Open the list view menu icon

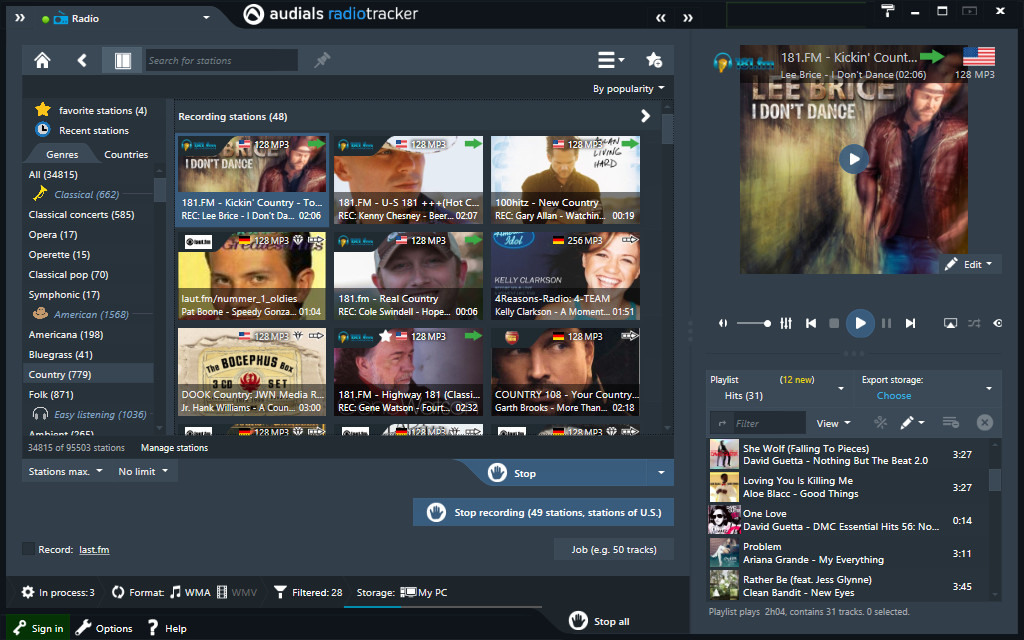pos(611,60)
